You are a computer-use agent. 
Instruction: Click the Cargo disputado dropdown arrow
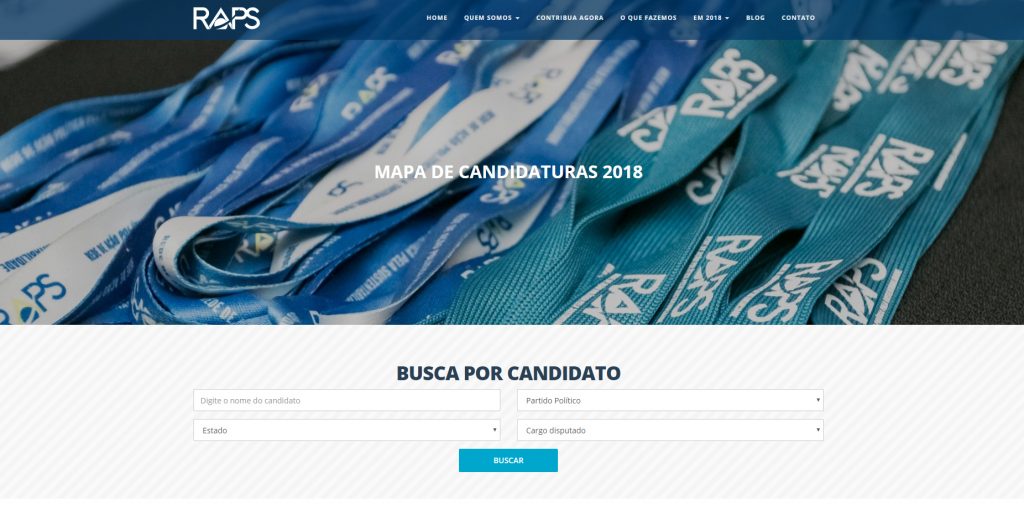(x=818, y=429)
